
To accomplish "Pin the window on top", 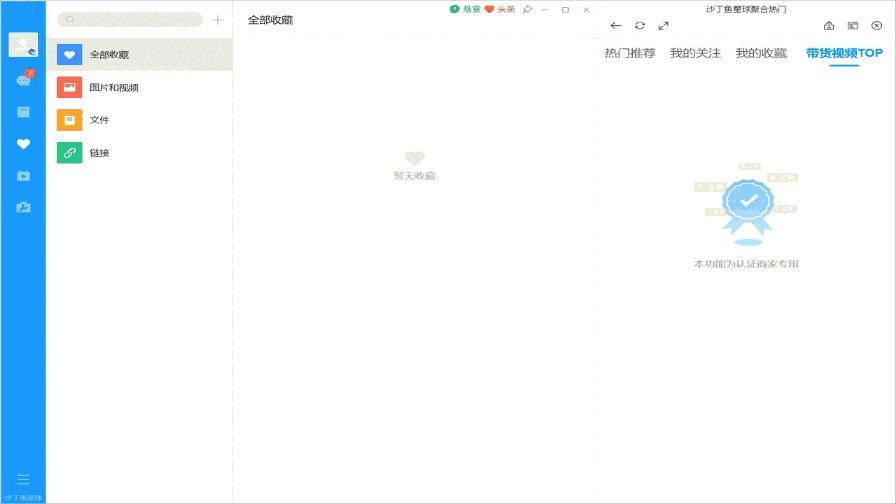I will point(527,9).
